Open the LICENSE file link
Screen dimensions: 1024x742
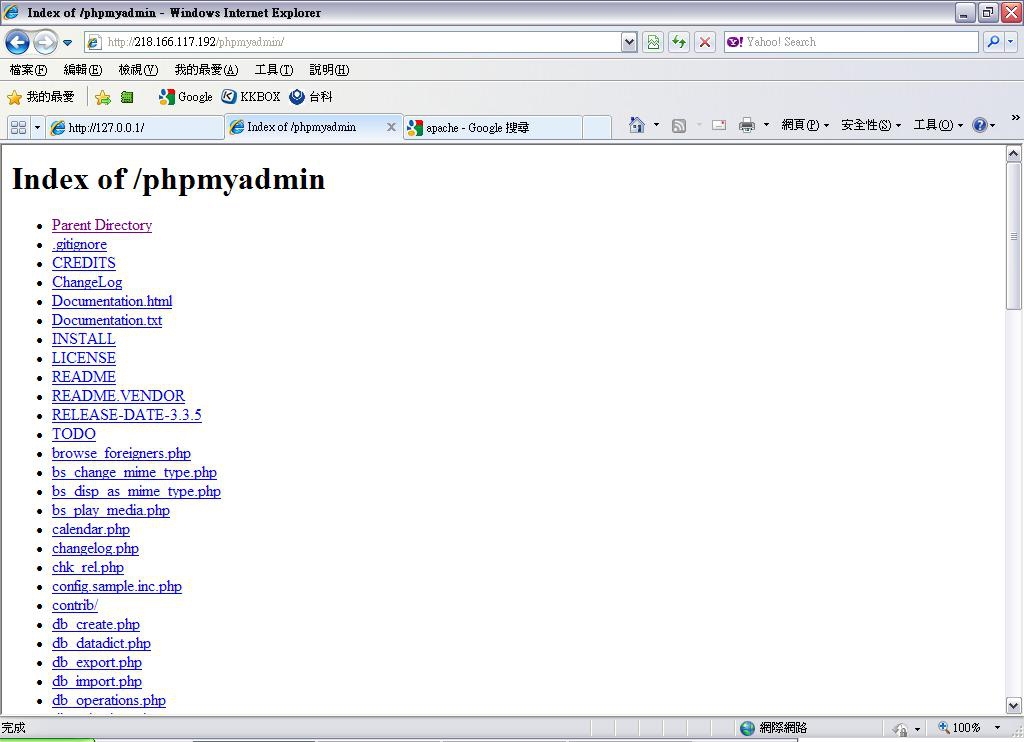(84, 358)
